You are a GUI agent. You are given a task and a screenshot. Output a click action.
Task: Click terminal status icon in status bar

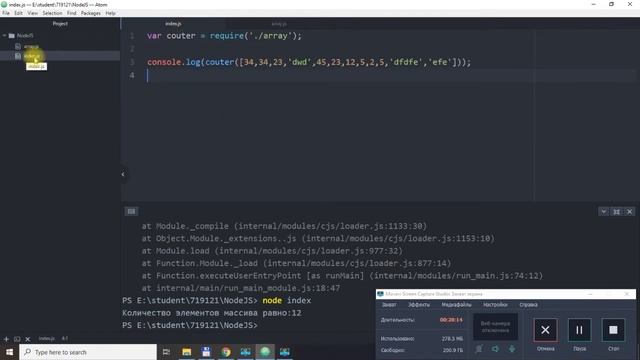17,339
